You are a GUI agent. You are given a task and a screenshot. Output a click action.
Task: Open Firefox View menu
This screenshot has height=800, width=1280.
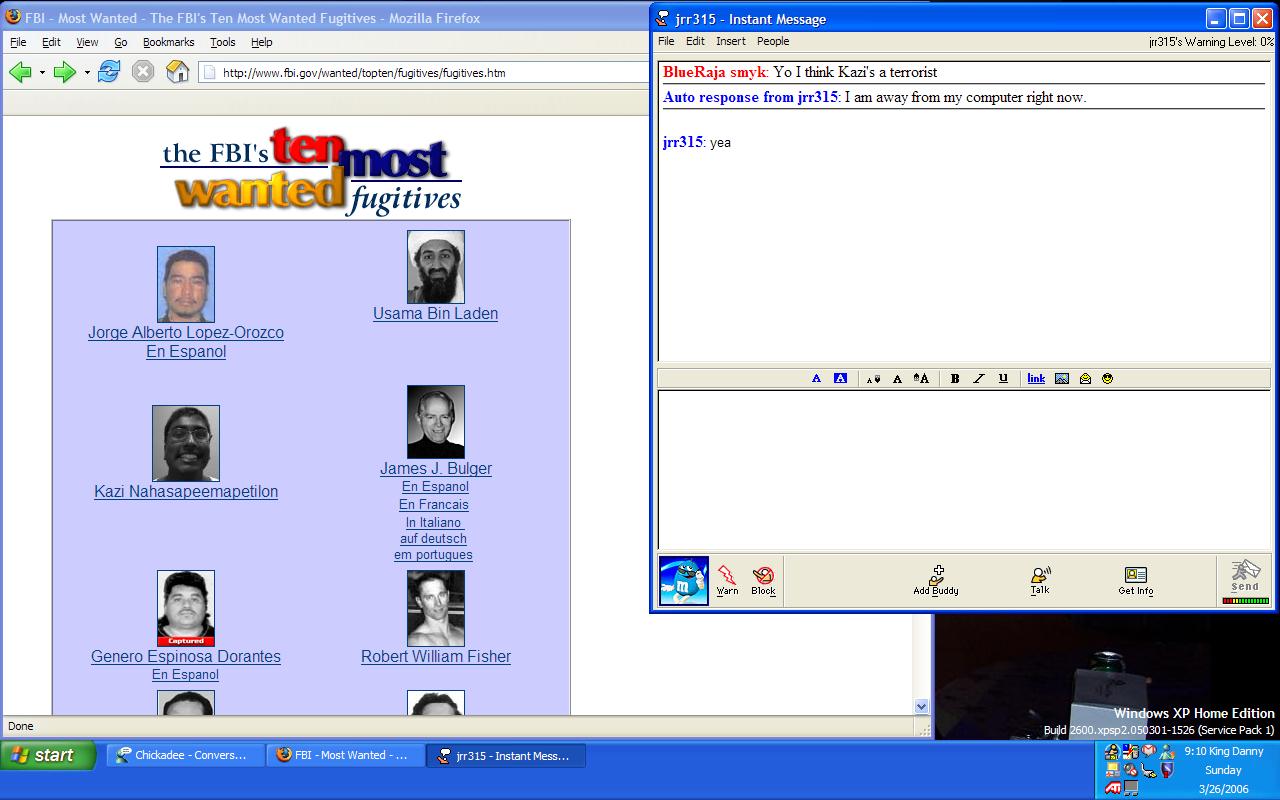point(88,42)
